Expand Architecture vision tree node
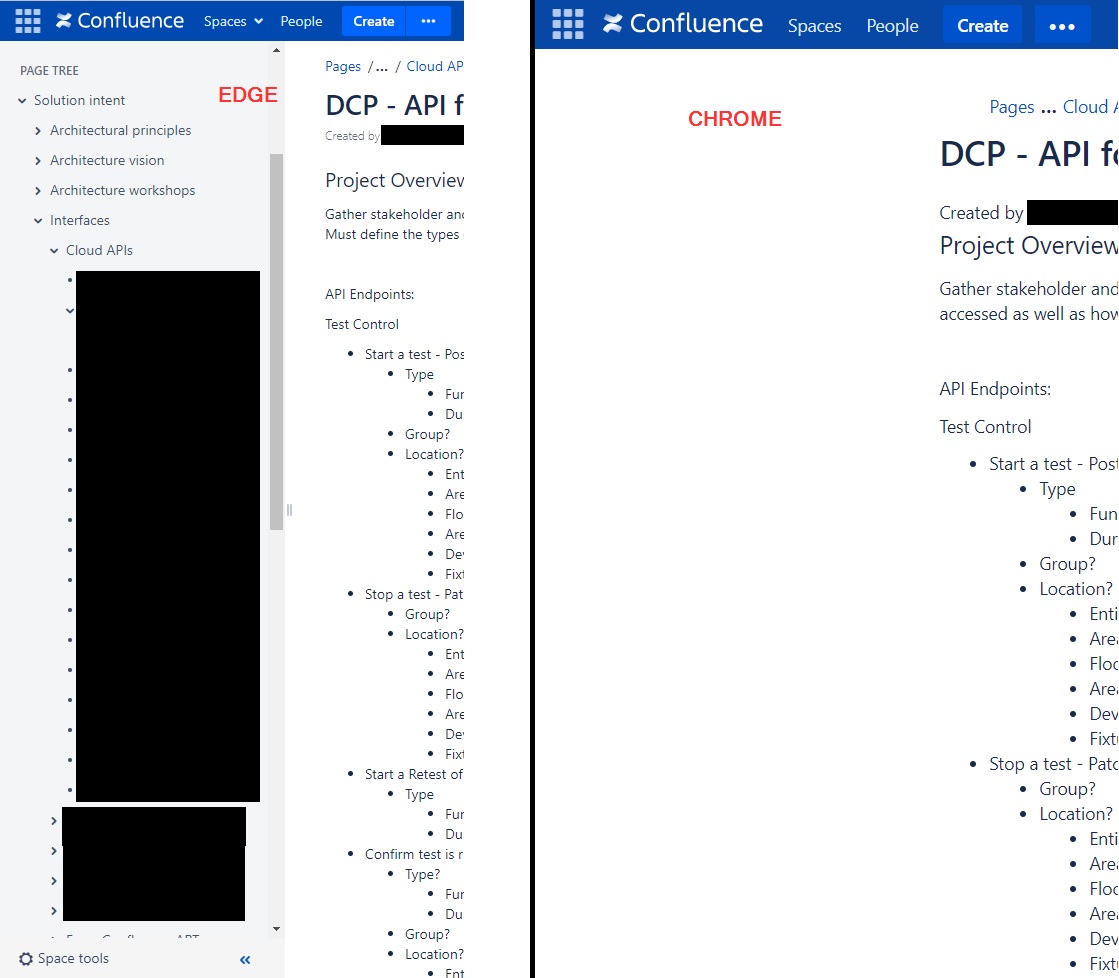This screenshot has width=1119, height=978. pyautogui.click(x=38, y=161)
